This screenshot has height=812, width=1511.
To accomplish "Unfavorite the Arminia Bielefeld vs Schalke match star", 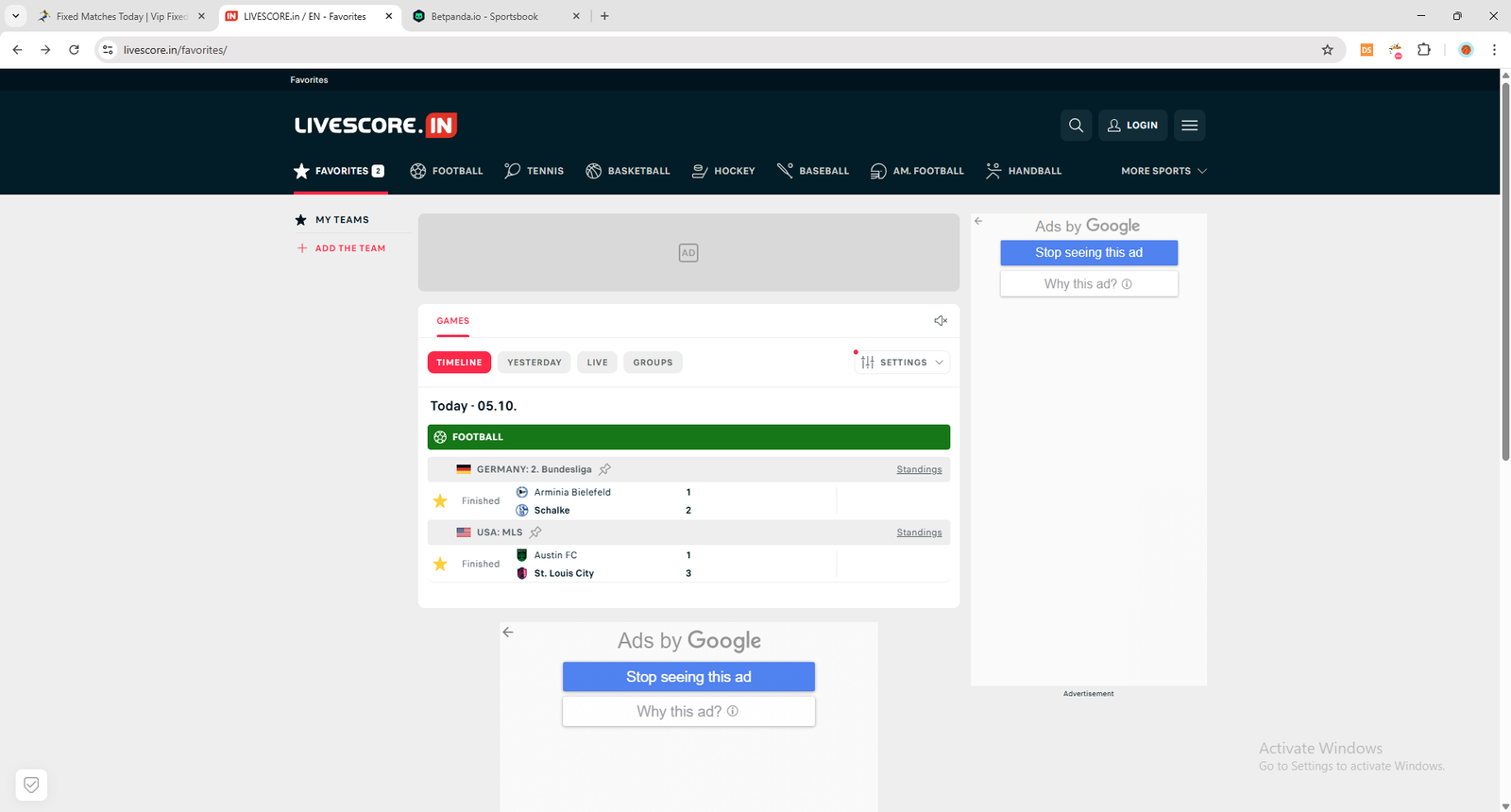I will click(x=440, y=501).
